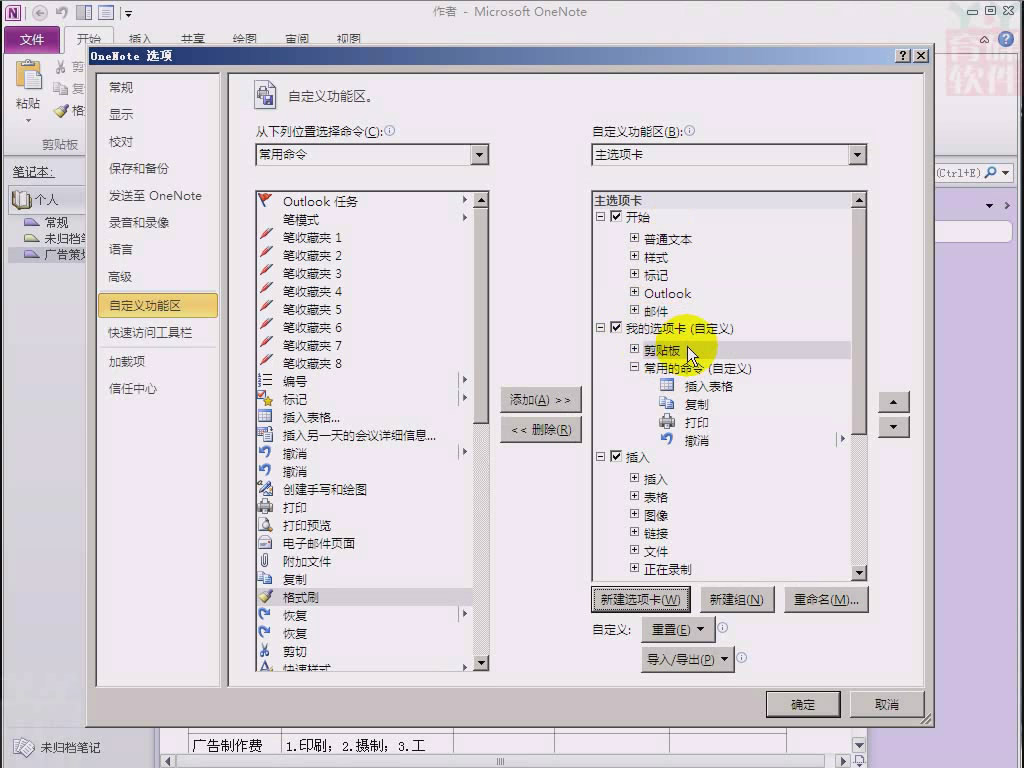Click the 复制 icon in ribbon tree
Screen dimensions: 1024x768
pyautogui.click(x=667, y=403)
